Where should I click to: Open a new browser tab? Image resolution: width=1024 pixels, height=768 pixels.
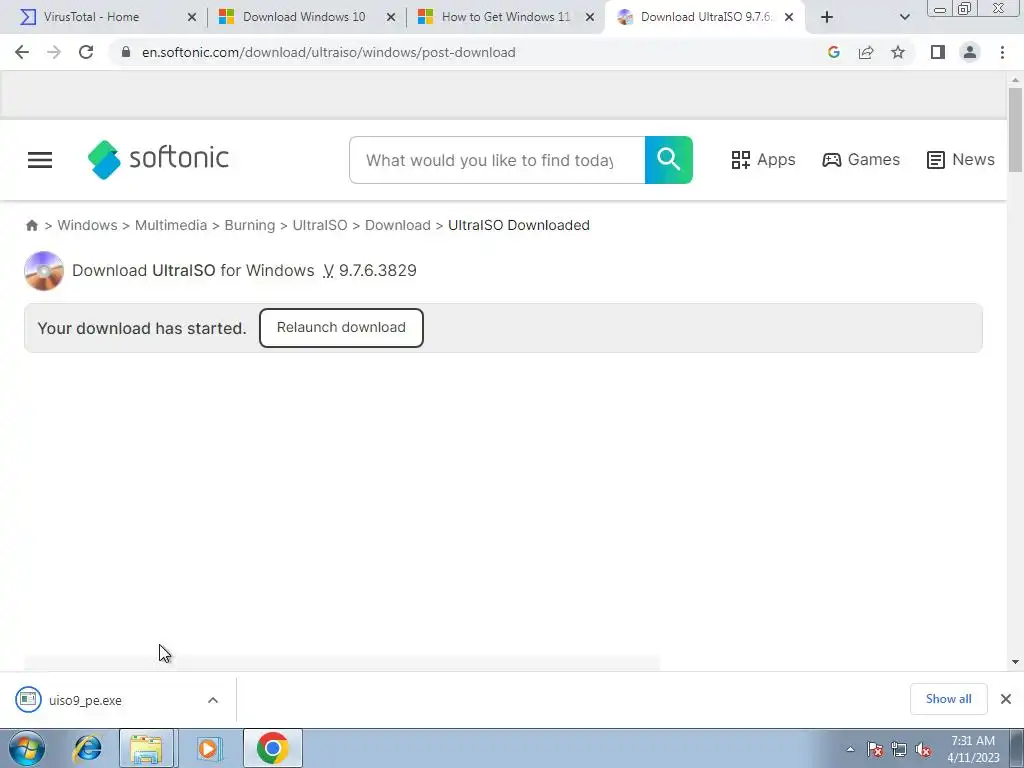point(827,18)
